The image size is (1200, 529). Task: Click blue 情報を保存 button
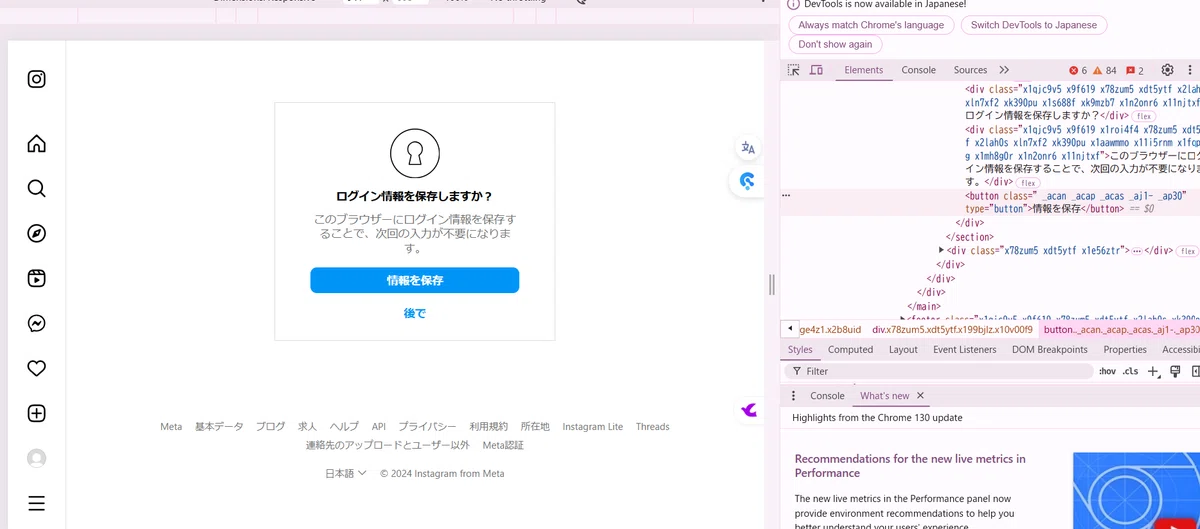click(x=415, y=281)
